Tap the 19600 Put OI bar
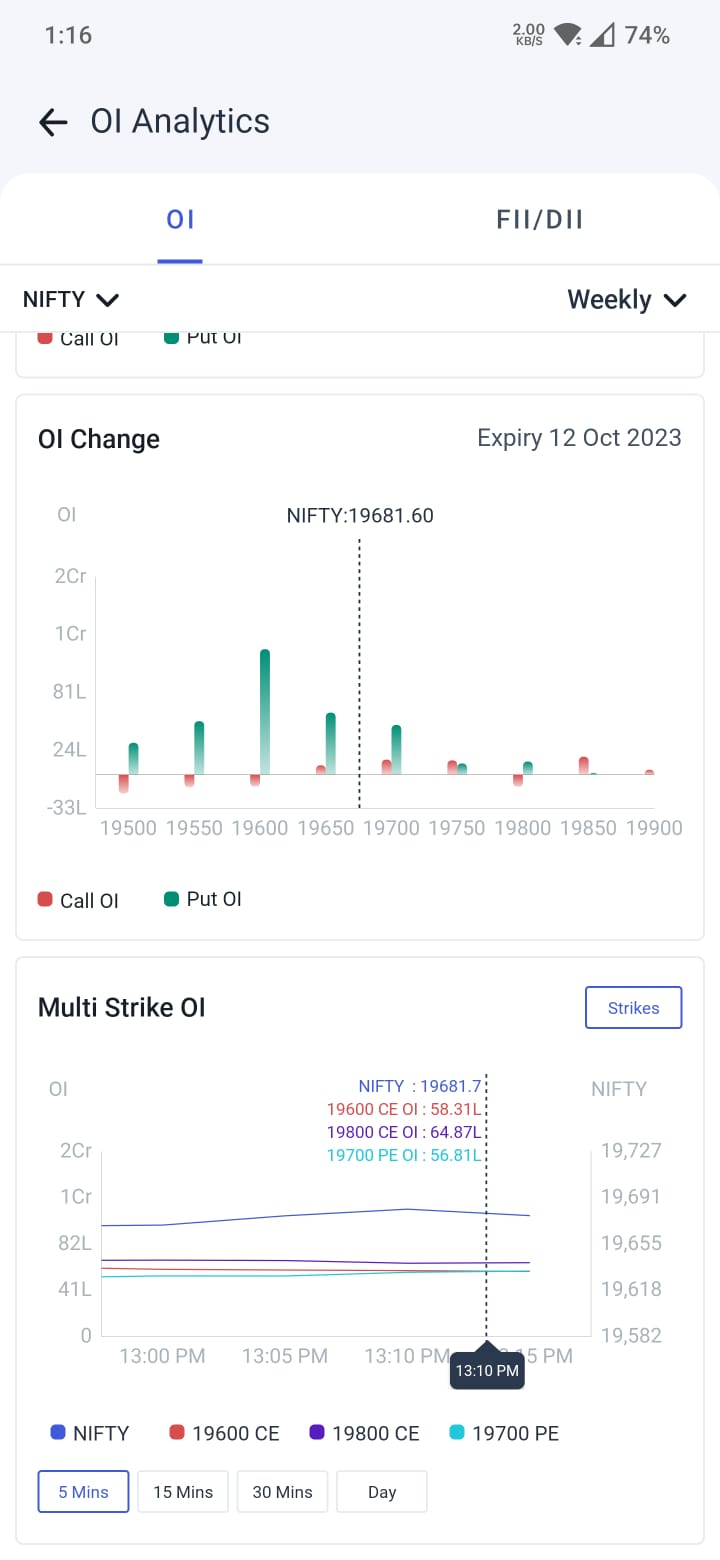This screenshot has height=1560, width=720. [265, 711]
